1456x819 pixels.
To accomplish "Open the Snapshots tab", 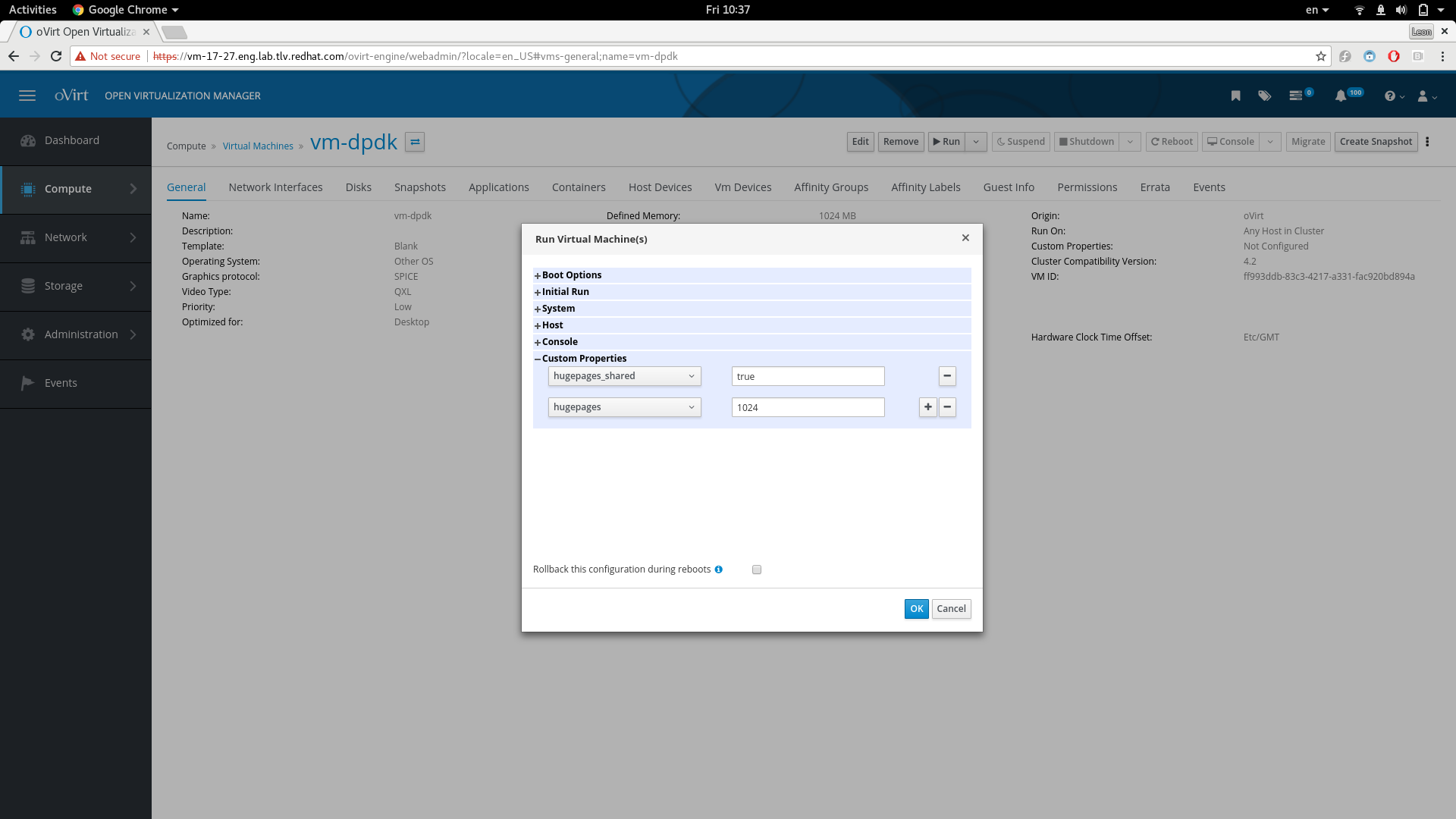I will point(419,187).
